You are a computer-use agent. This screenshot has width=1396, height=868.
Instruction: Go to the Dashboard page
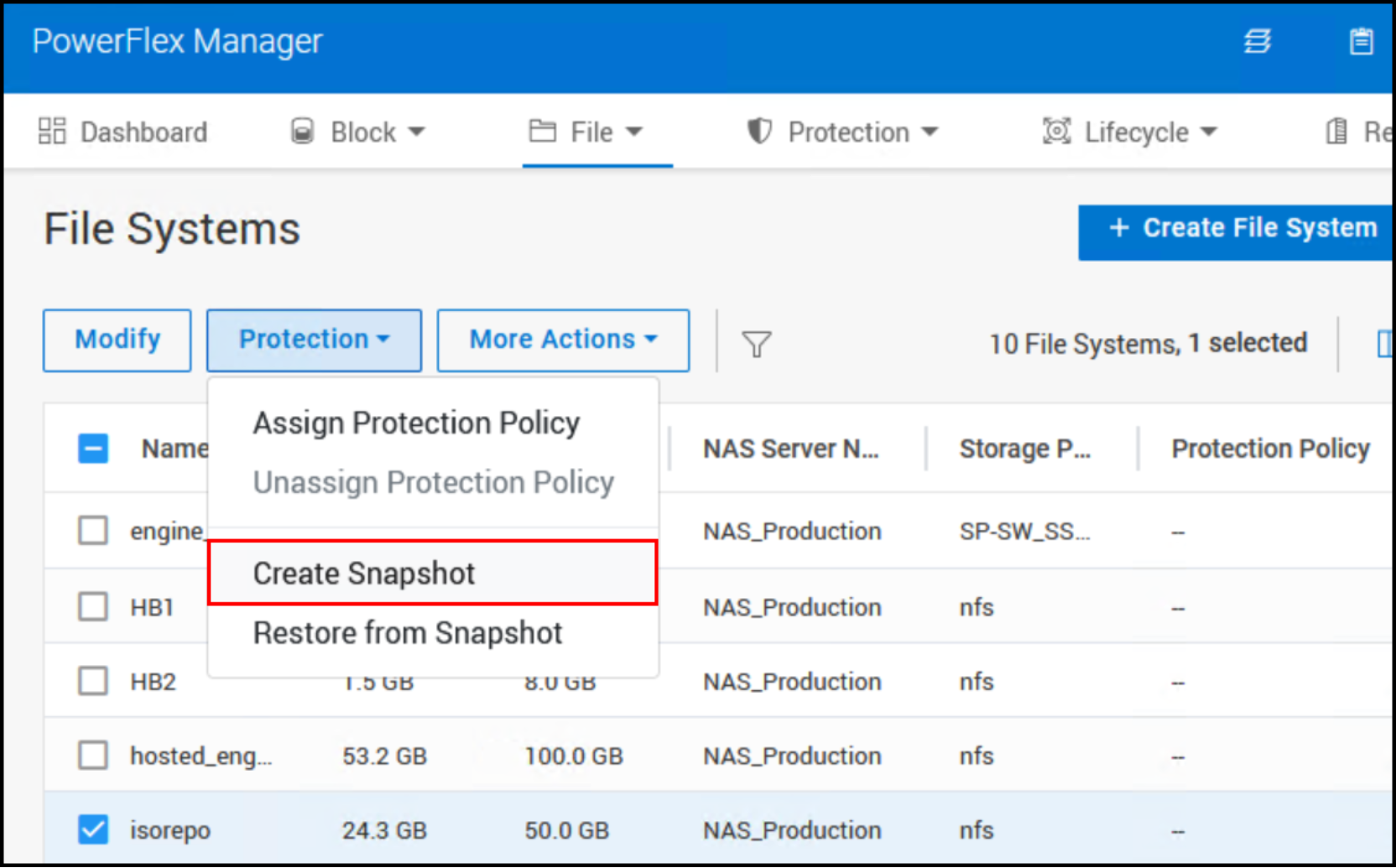123,132
